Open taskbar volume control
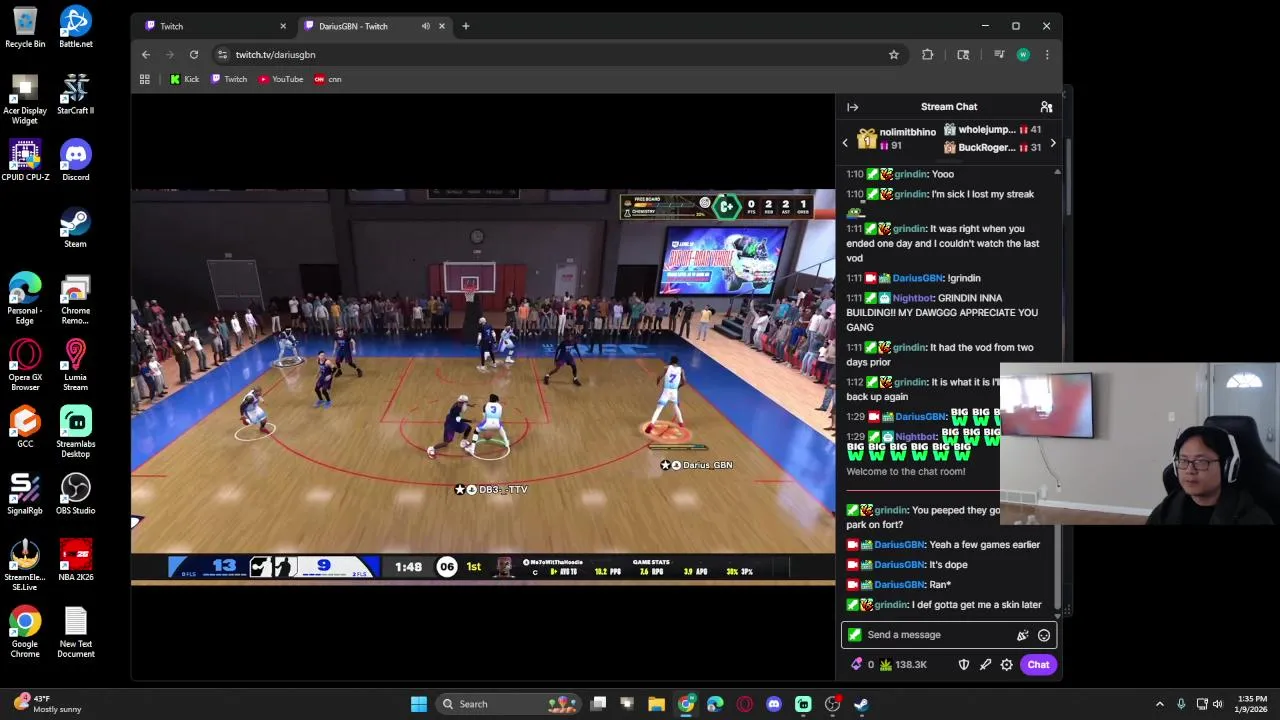This screenshot has height=720, width=1280. point(1218,704)
